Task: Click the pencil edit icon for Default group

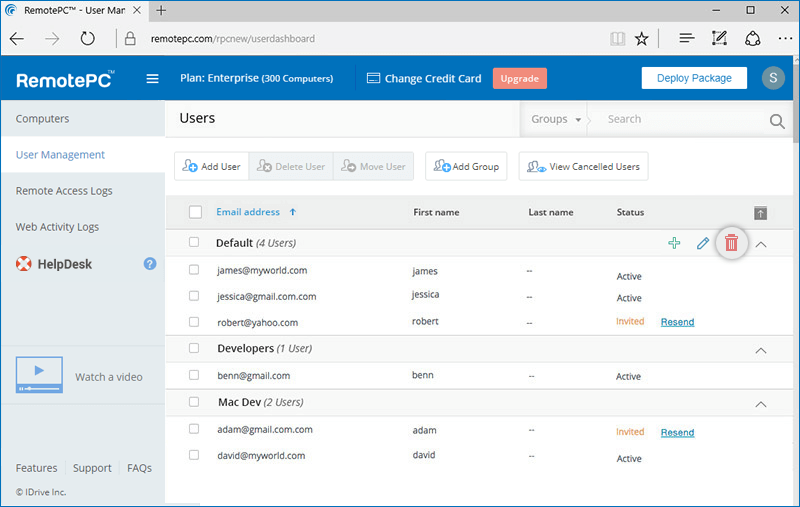Action: coord(703,243)
